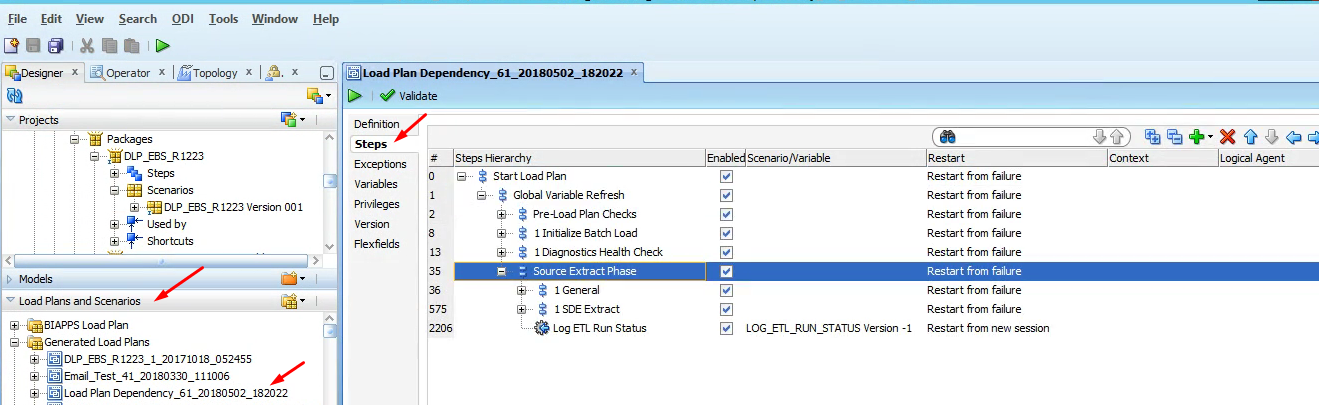Click the Save All toolbar icon

pos(56,45)
